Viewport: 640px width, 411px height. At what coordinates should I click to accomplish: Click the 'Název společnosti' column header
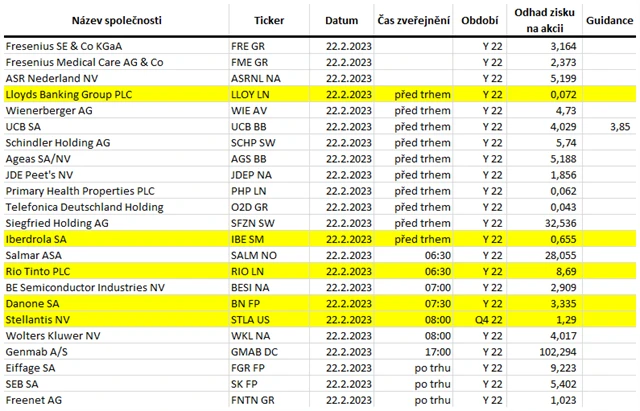pyautogui.click(x=117, y=20)
